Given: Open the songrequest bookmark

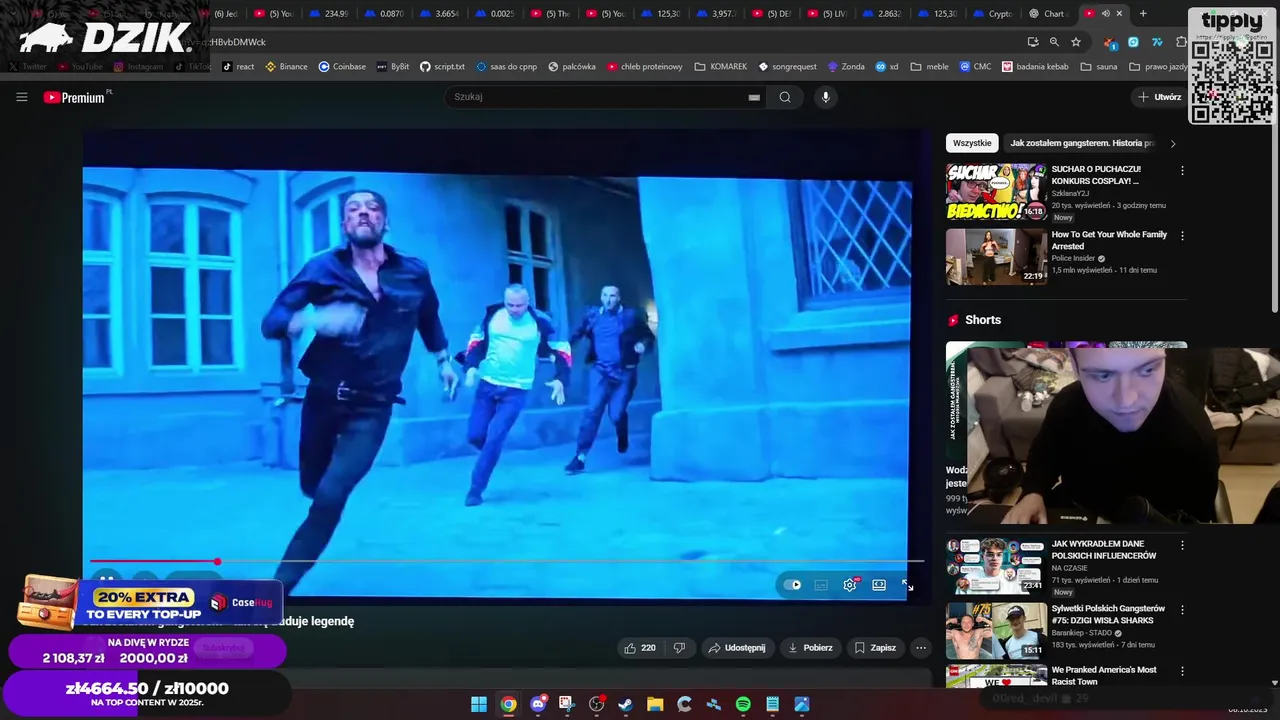Looking at the screenshot, I should click(x=787, y=67).
